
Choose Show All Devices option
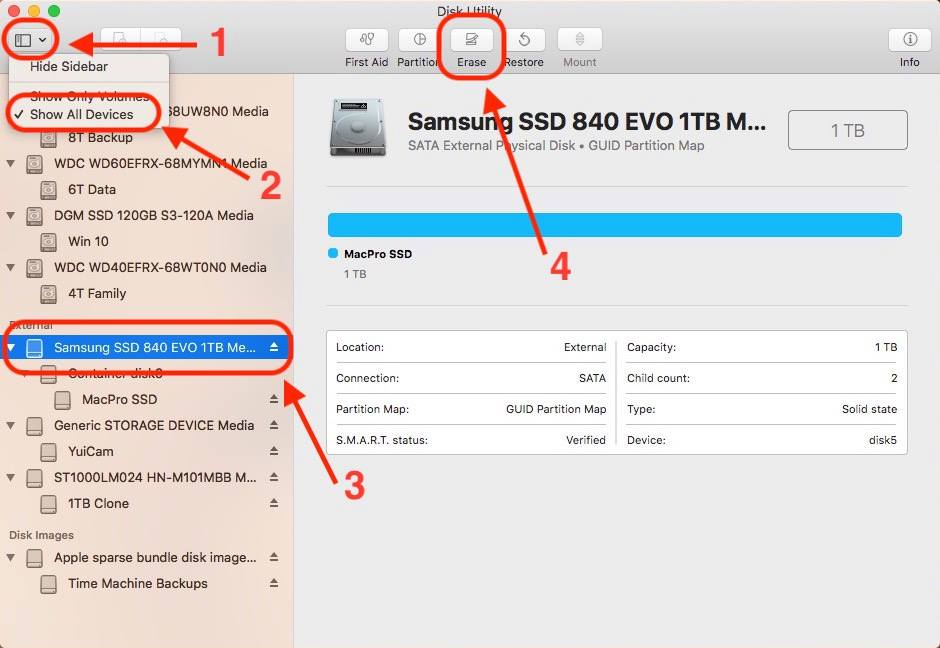82,114
